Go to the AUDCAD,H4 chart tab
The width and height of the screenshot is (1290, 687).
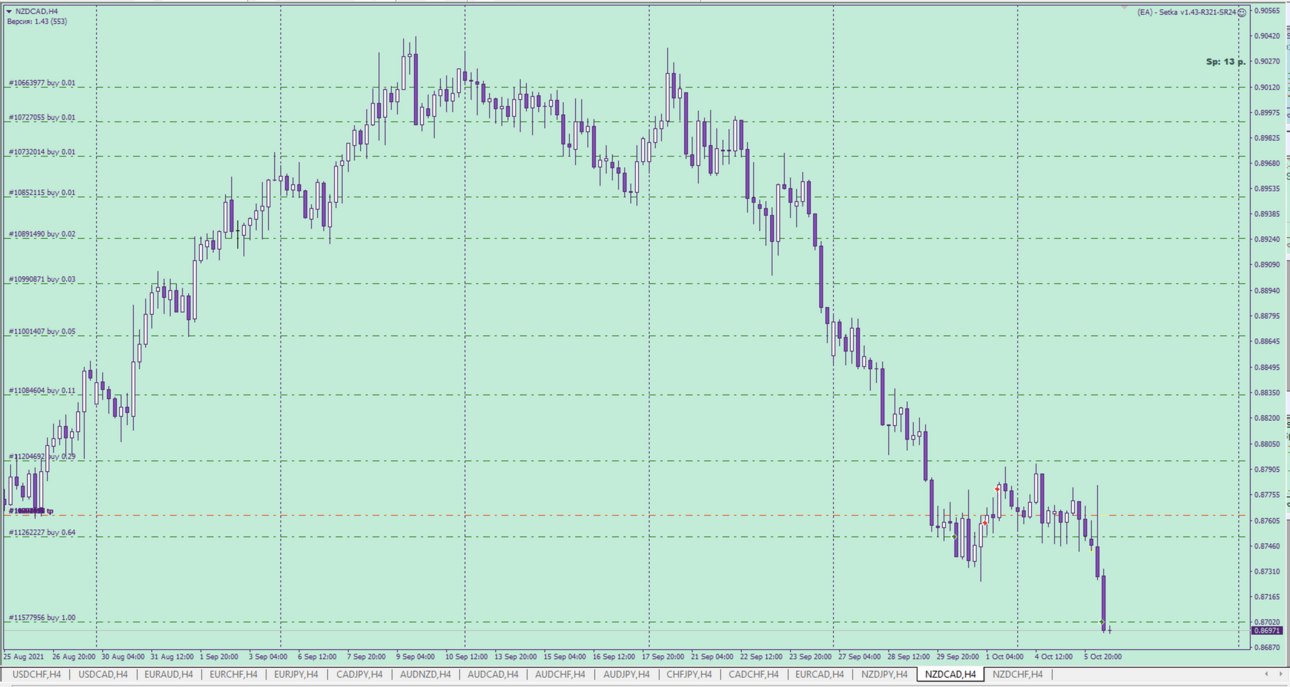point(493,674)
